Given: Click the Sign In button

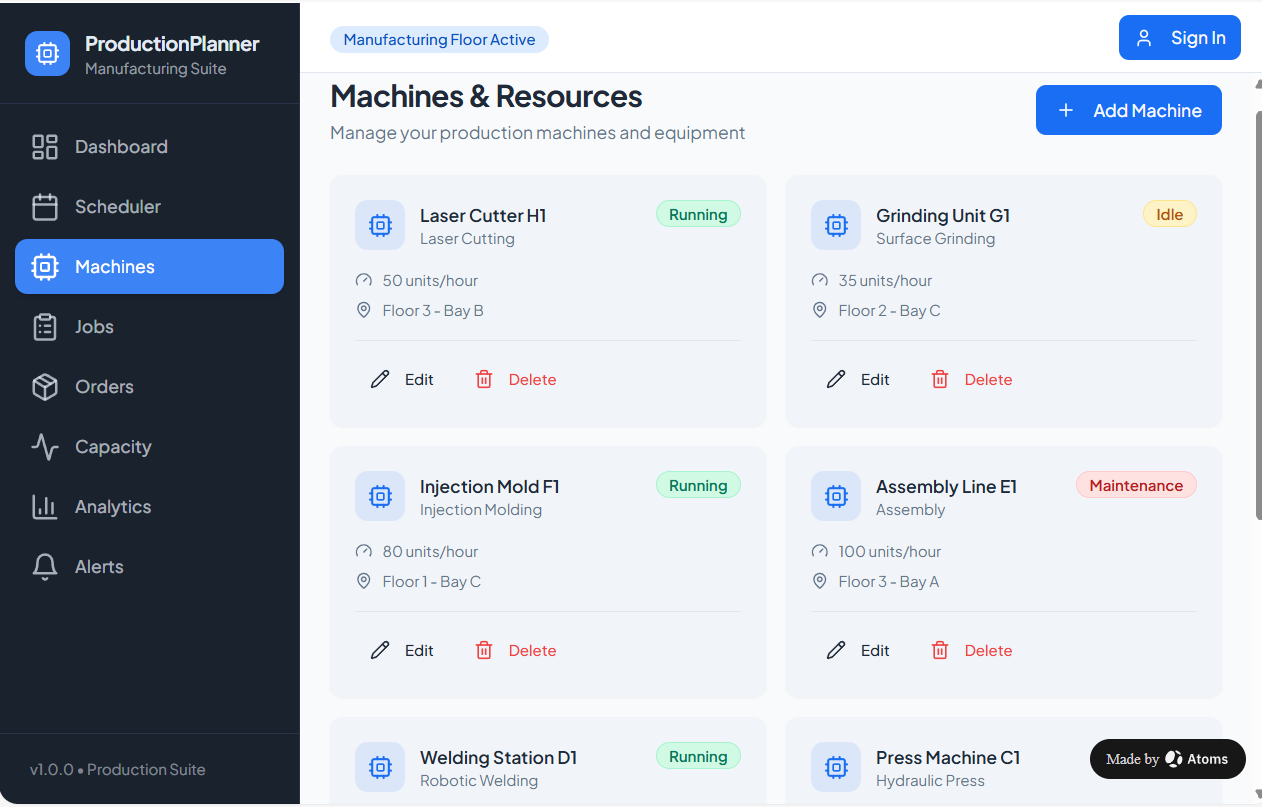Looking at the screenshot, I should pos(1180,38).
